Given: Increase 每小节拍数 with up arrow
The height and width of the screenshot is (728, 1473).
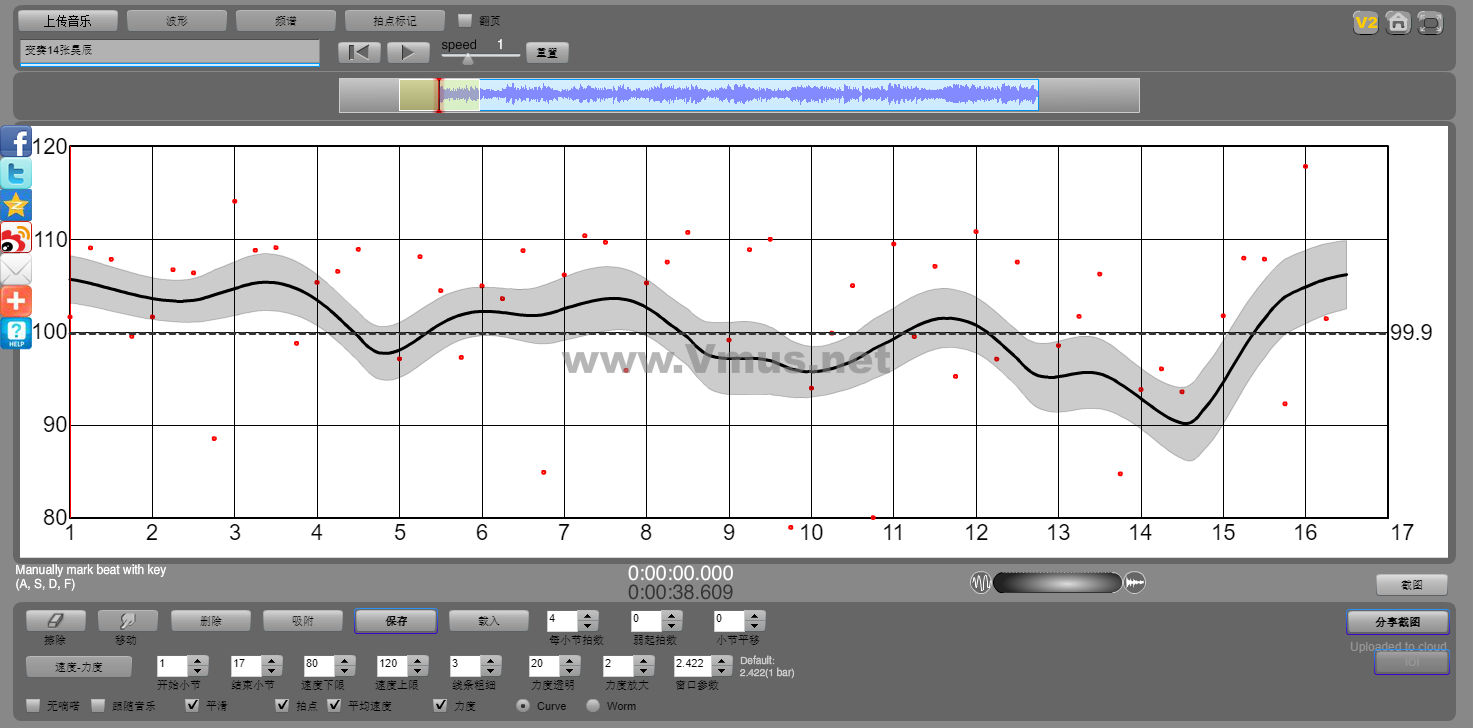Looking at the screenshot, I should 588,616.
